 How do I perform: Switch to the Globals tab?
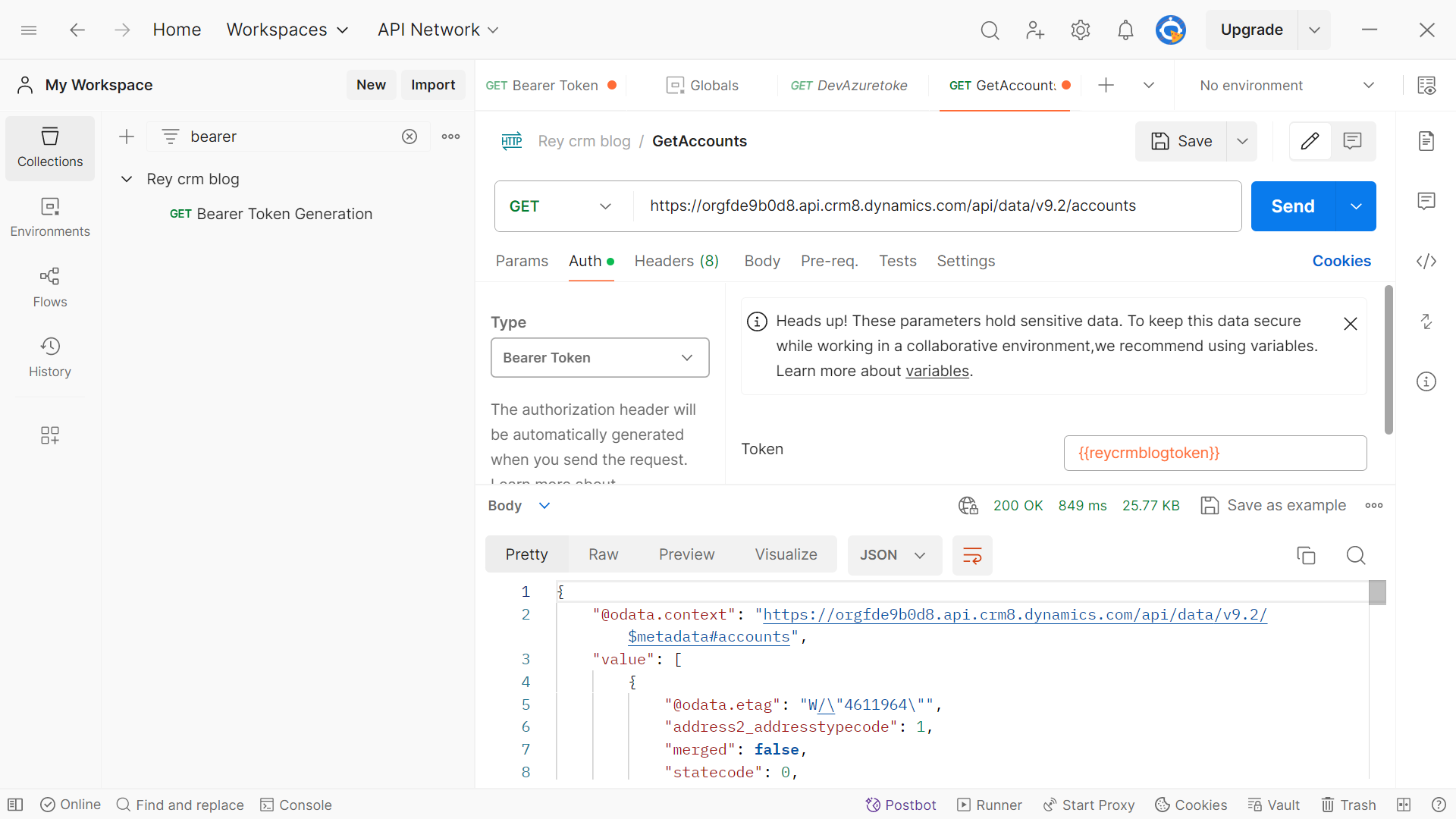coord(702,85)
